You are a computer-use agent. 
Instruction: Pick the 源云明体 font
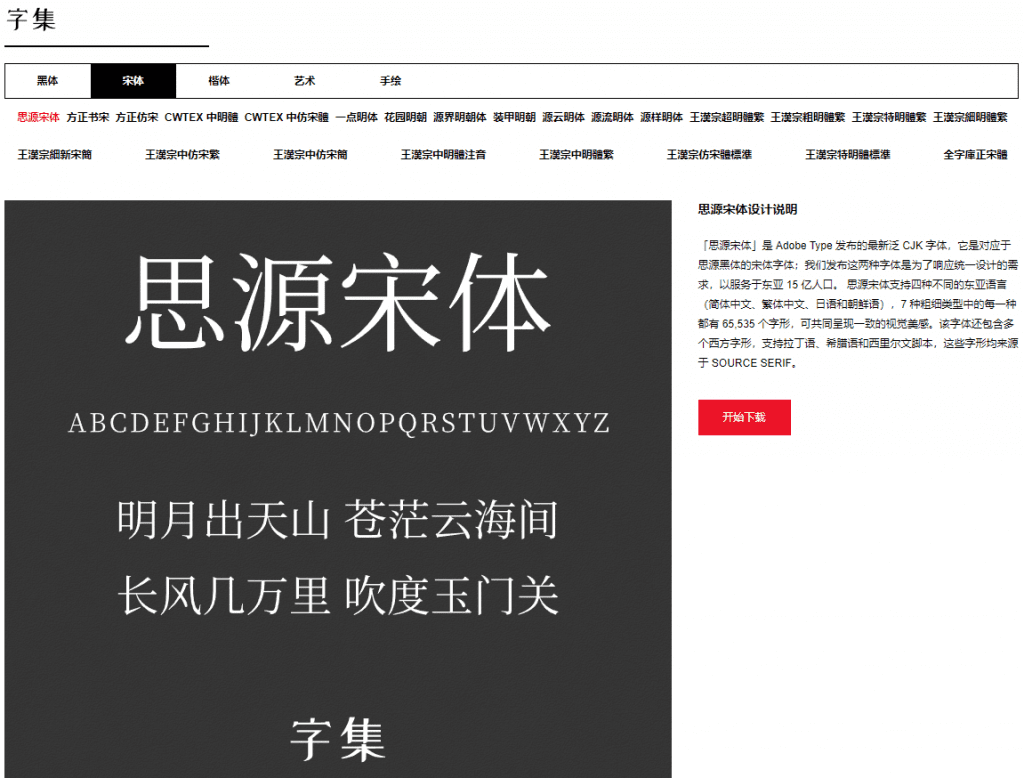coord(563,117)
